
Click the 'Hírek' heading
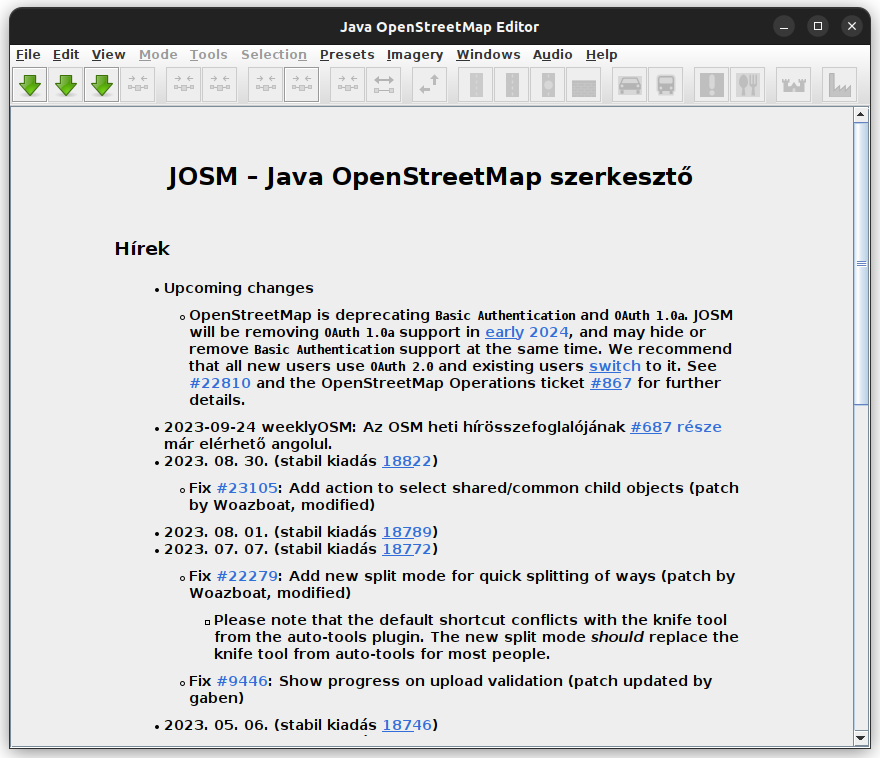click(x=142, y=249)
